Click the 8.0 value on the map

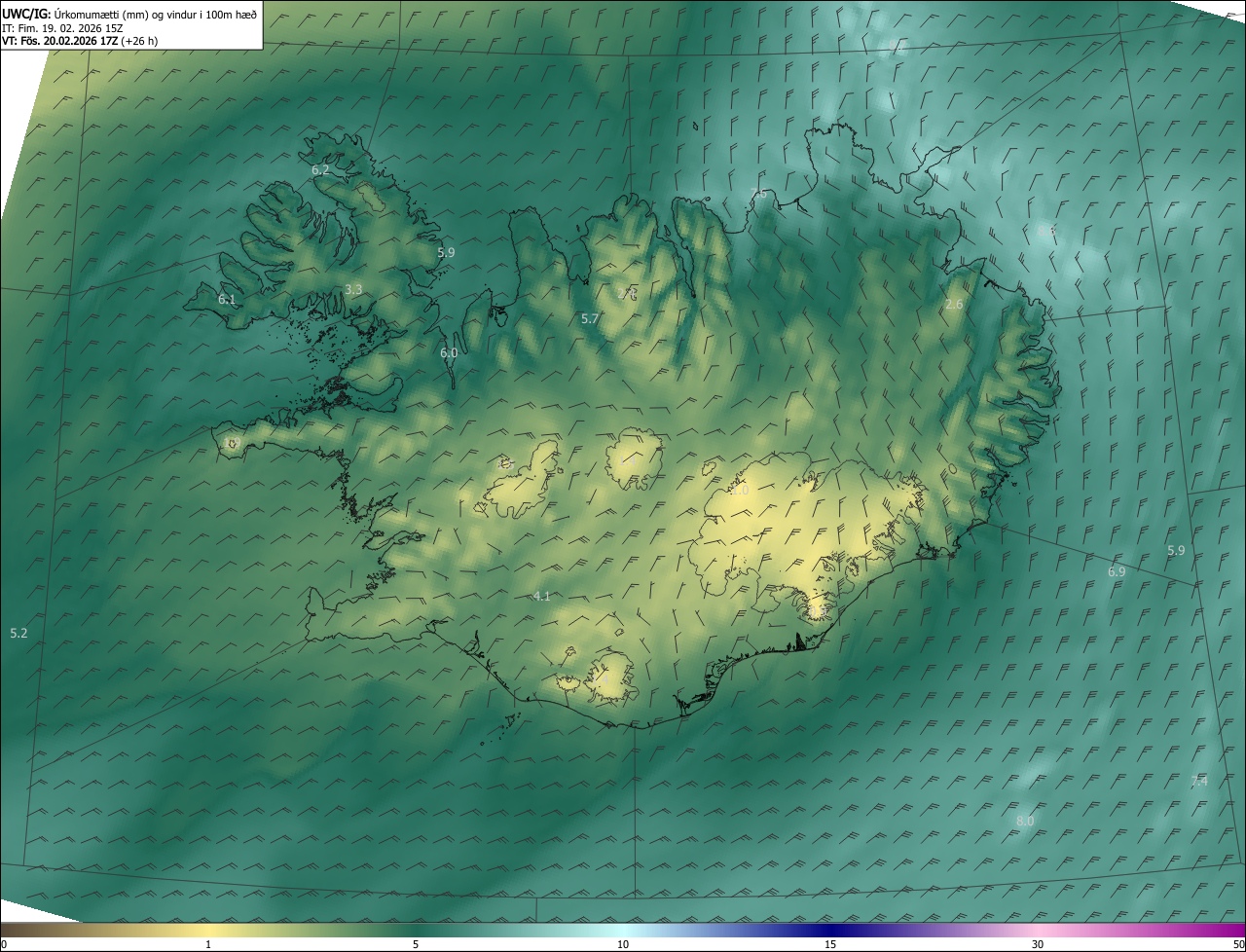pyautogui.click(x=1025, y=822)
